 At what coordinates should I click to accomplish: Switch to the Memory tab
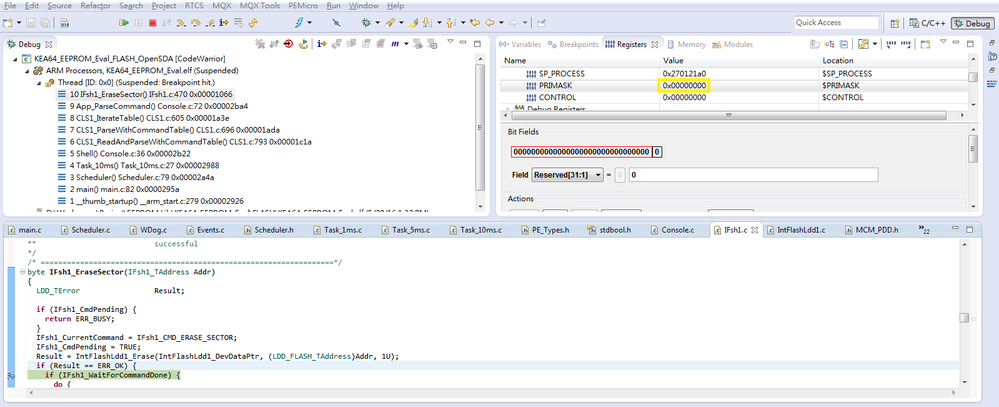click(x=687, y=45)
